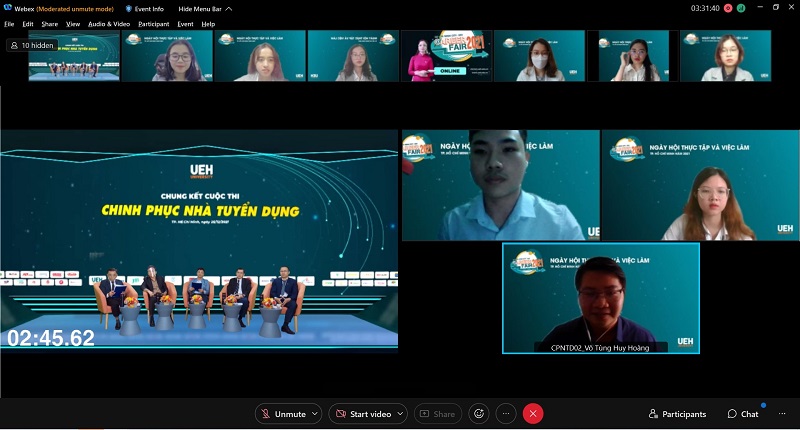Select the Career Fair 2021 presenter thumbnail
Screen dimensions: 800x430
tap(446, 56)
